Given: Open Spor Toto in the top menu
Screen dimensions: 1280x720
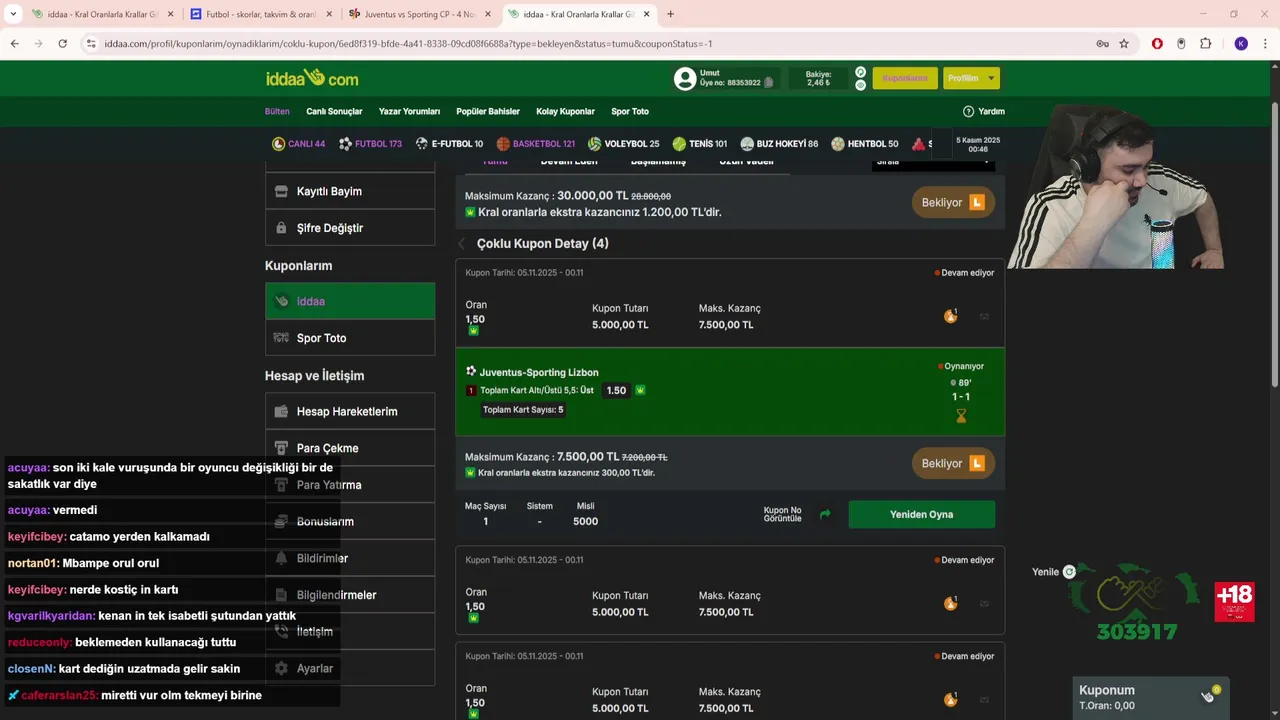Looking at the screenshot, I should pos(630,111).
